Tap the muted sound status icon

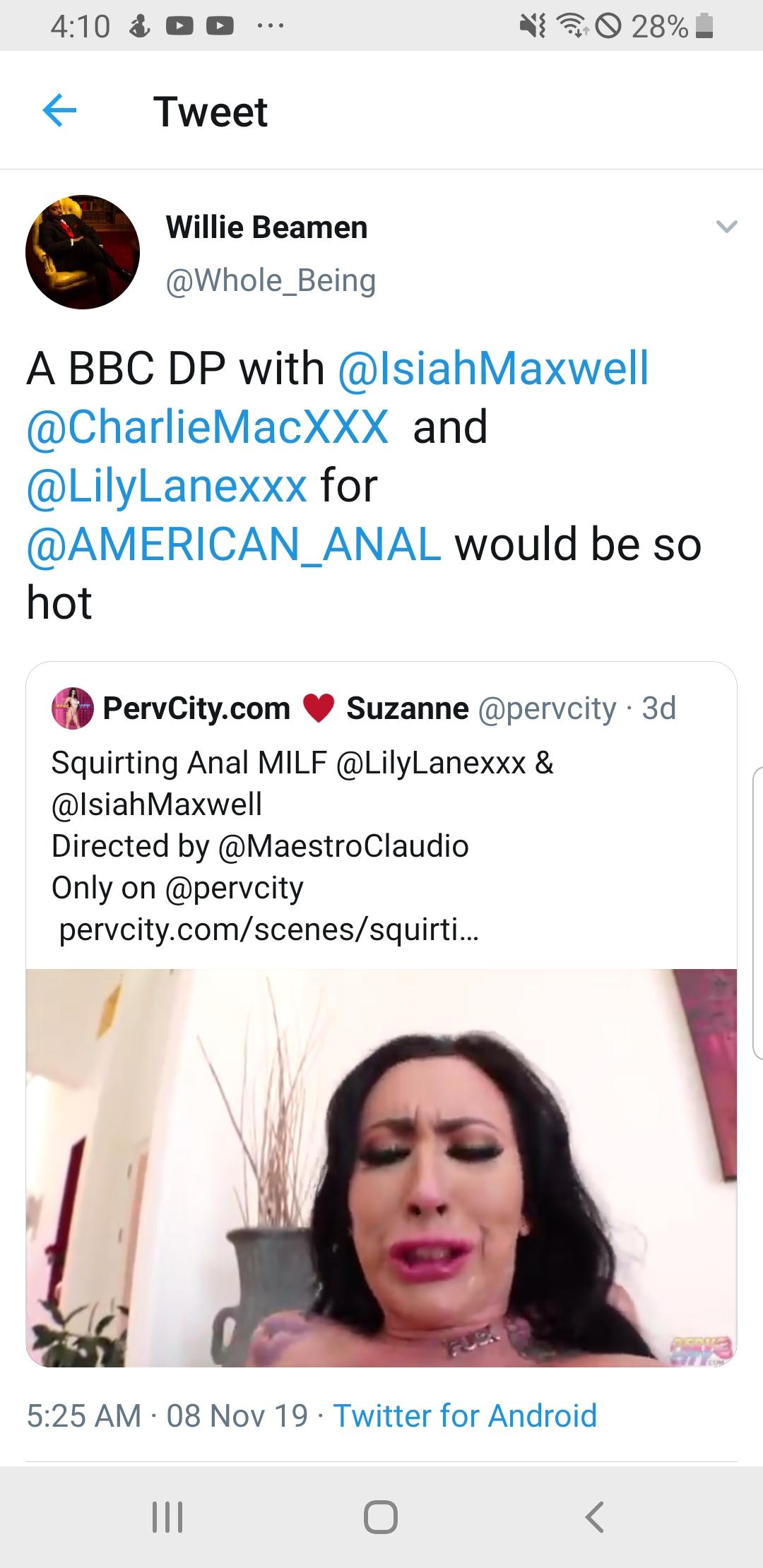tap(533, 27)
